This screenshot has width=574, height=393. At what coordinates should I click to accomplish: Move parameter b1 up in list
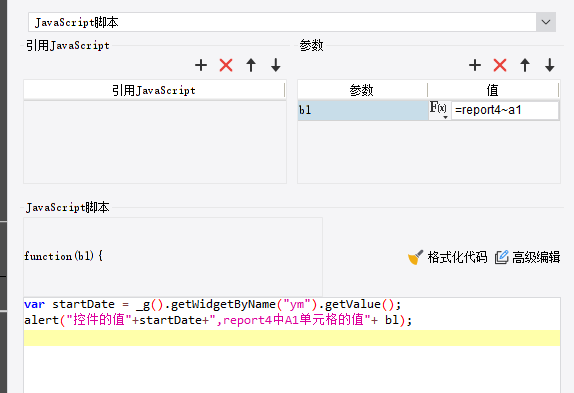pyautogui.click(x=525, y=65)
